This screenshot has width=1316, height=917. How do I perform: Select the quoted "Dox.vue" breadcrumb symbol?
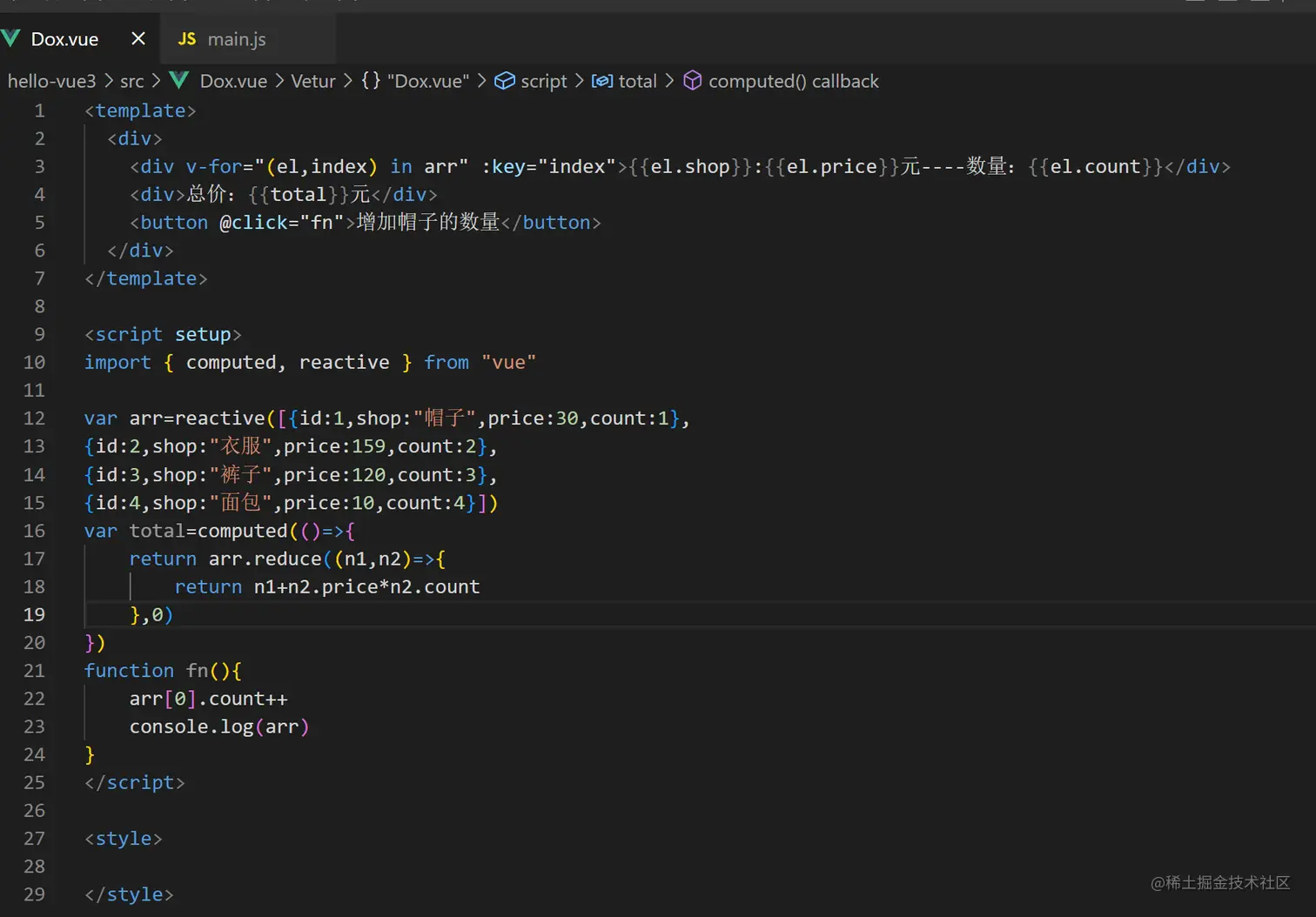428,81
